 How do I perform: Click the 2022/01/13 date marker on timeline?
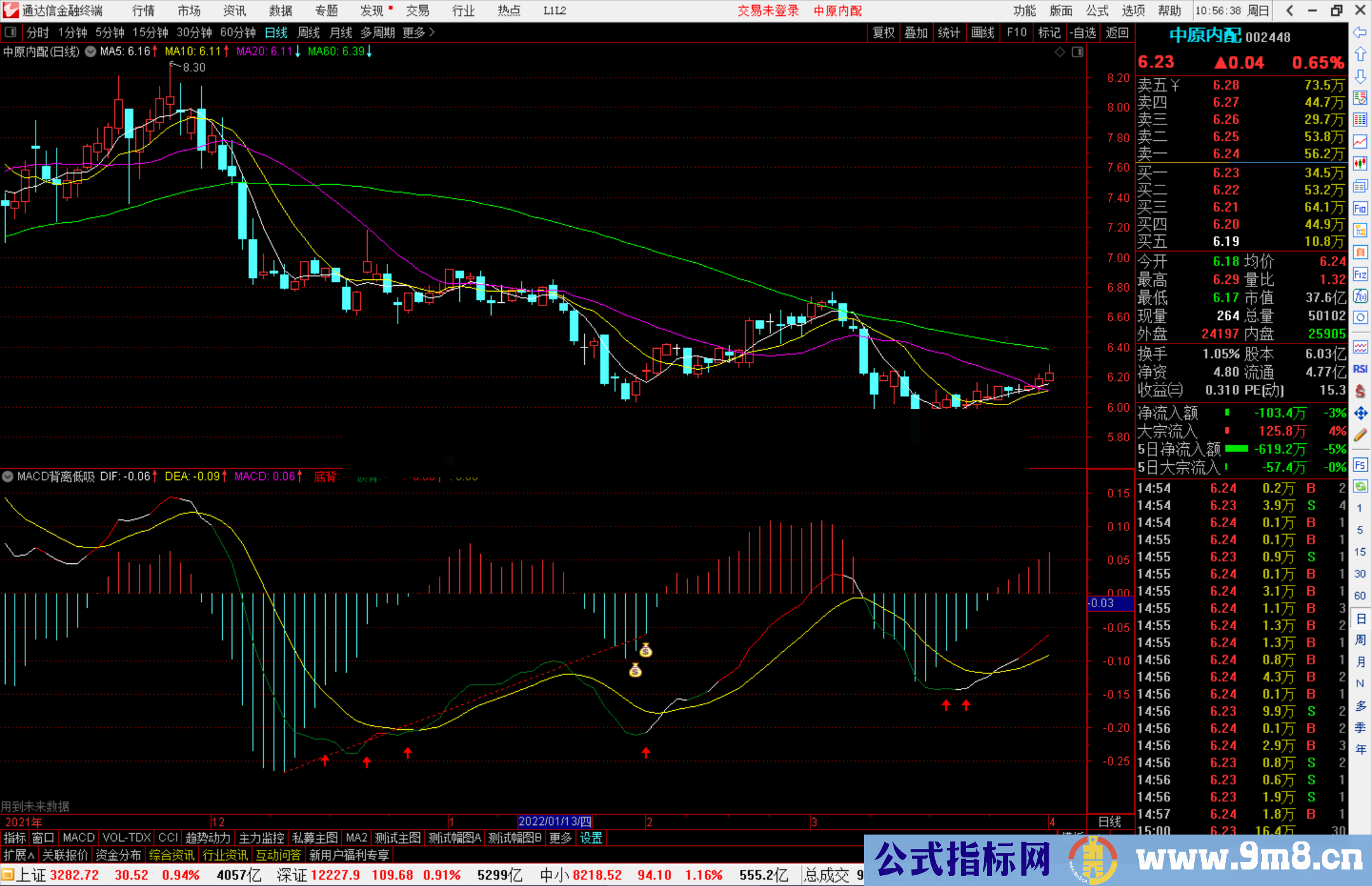tap(555, 821)
